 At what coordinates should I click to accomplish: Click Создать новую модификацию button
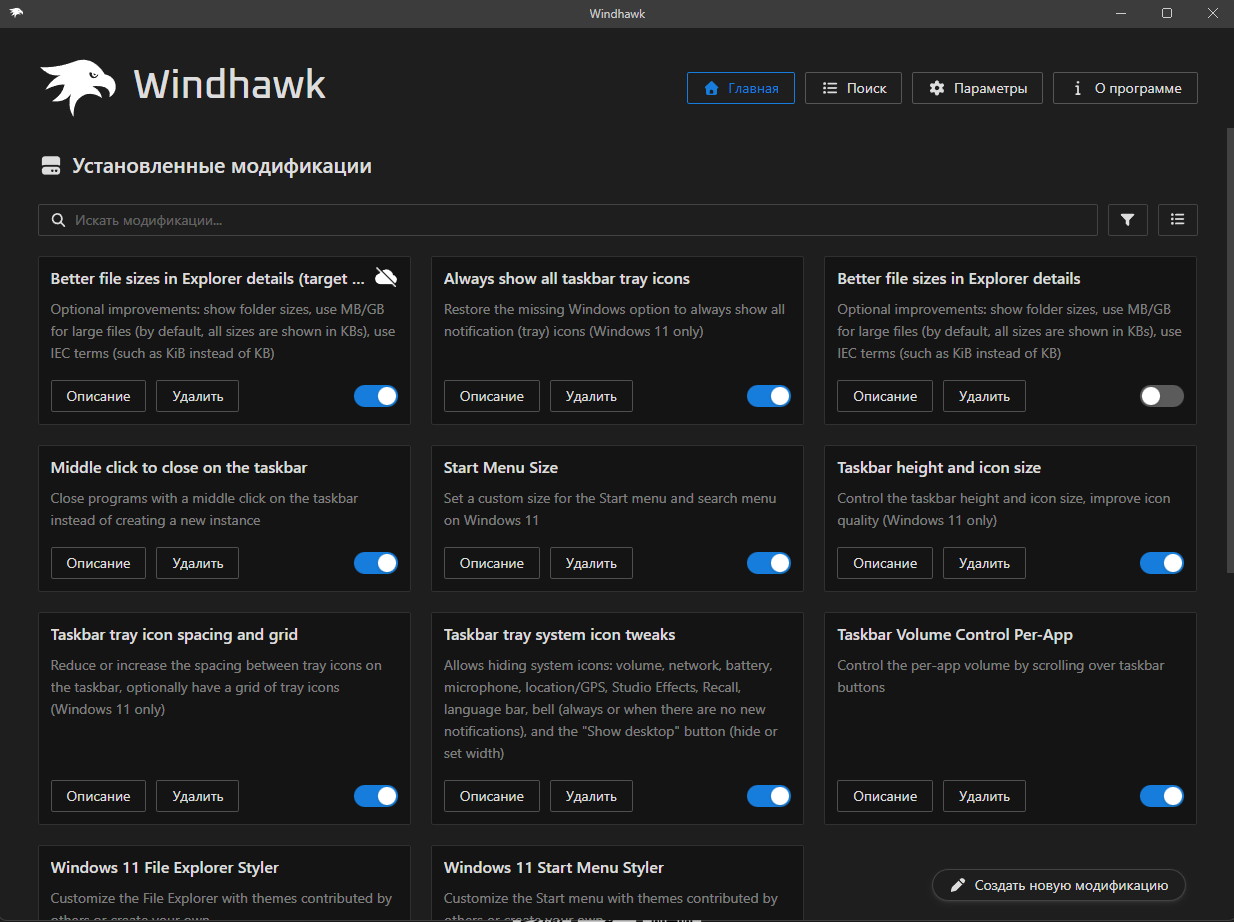1059,885
